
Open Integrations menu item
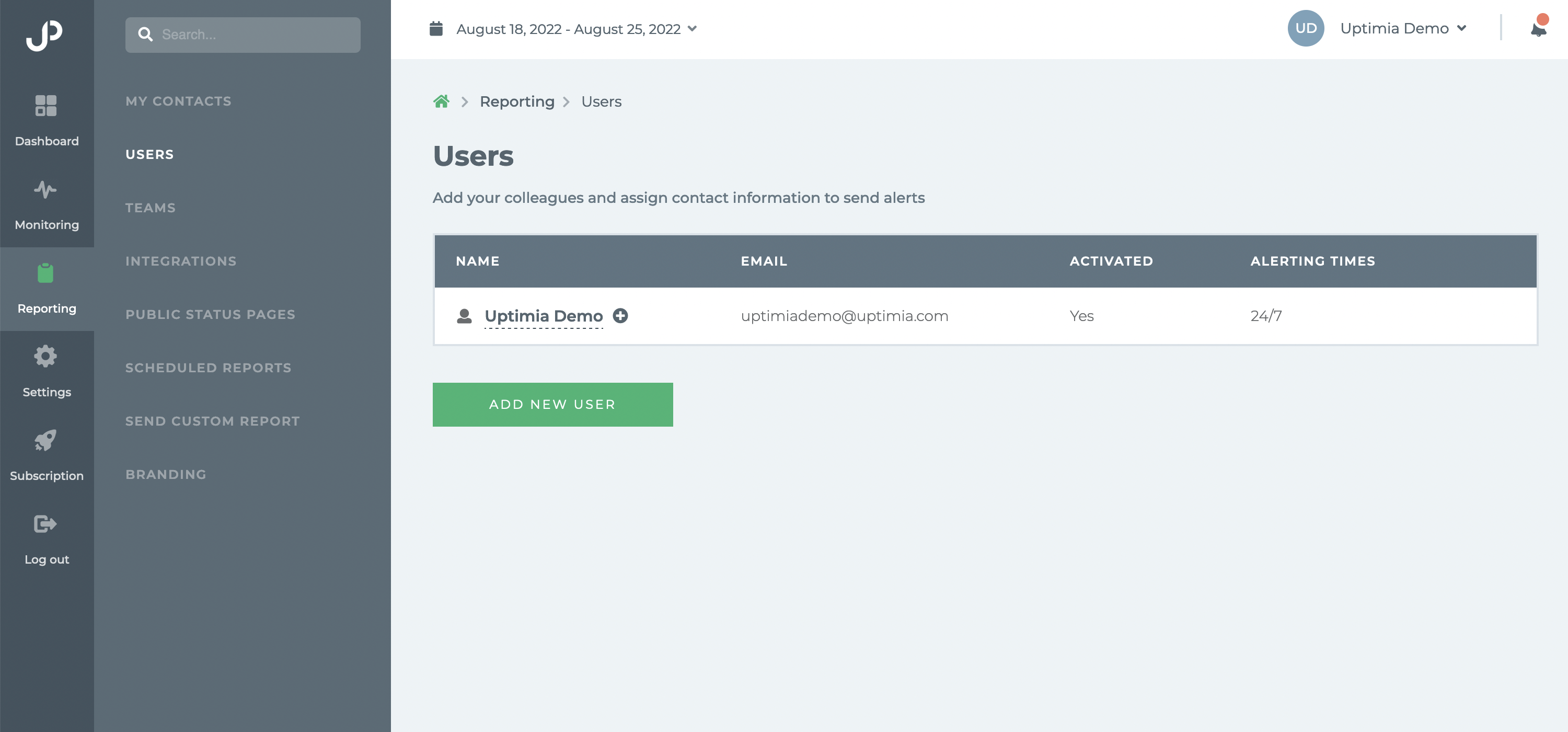click(x=181, y=261)
